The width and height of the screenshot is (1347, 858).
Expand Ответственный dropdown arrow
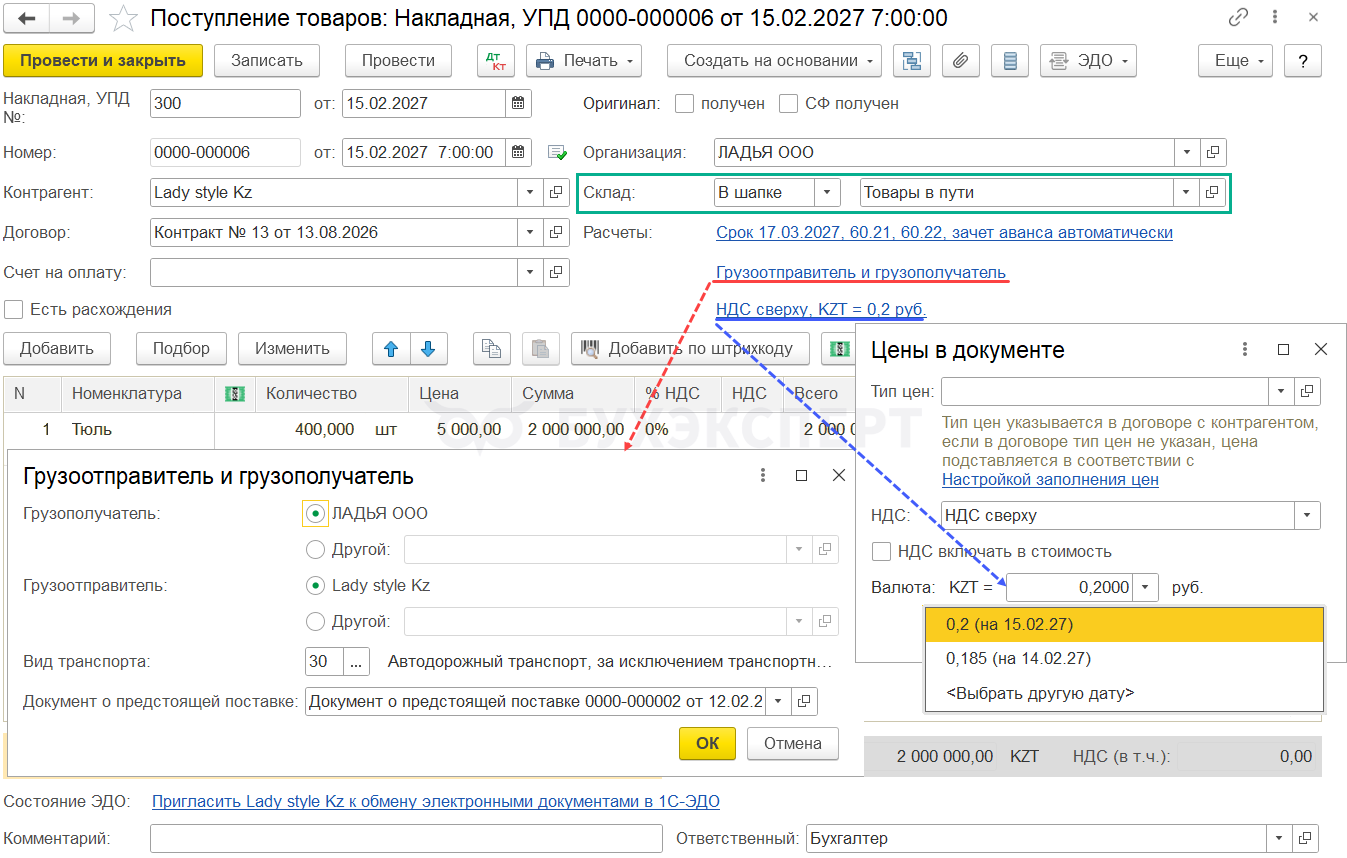[1280, 838]
